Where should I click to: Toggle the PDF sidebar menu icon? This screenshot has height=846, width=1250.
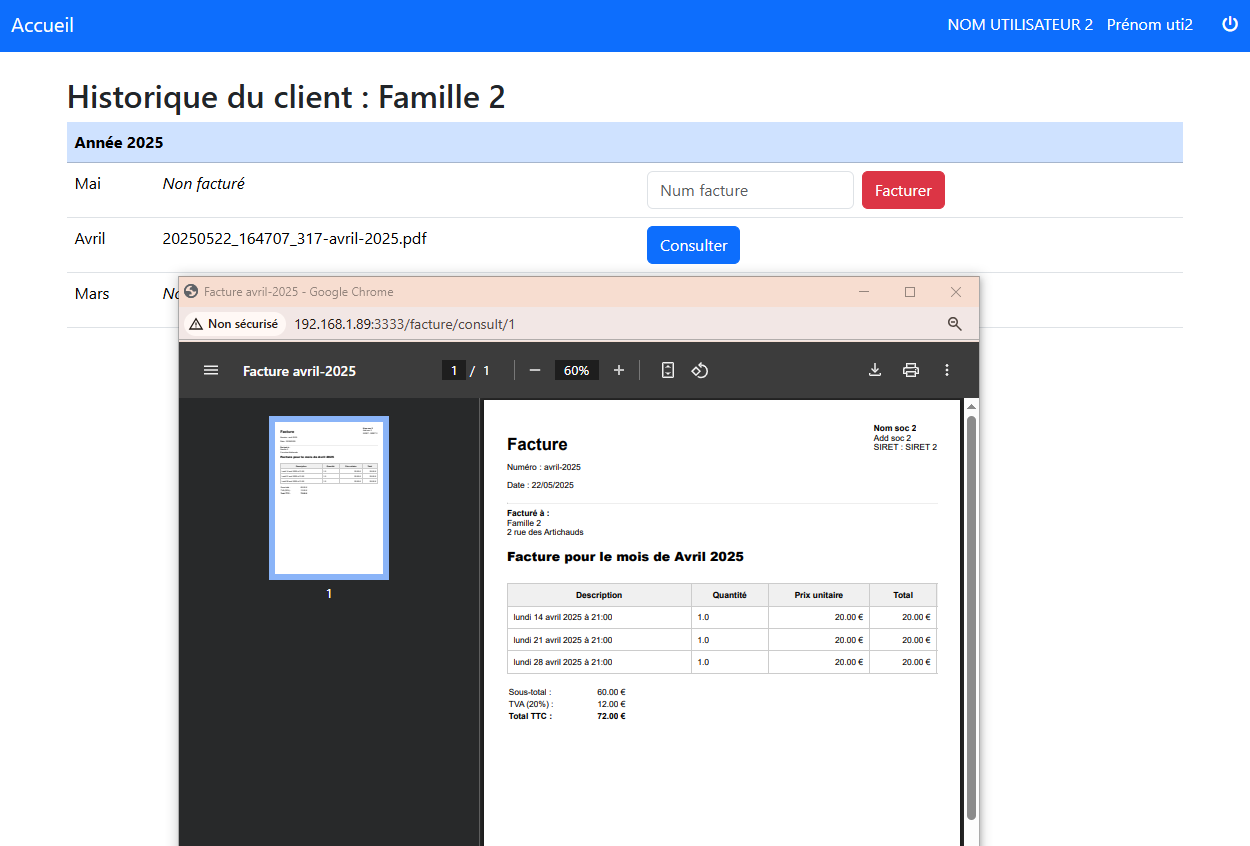click(x=211, y=370)
